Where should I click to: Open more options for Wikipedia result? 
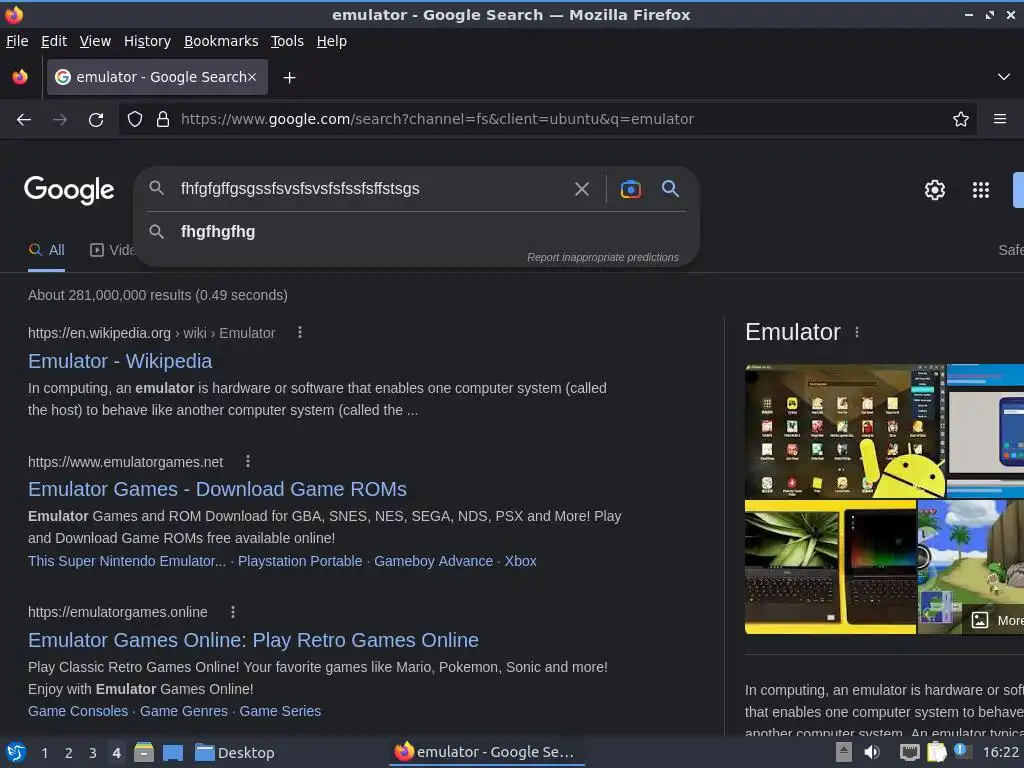(x=300, y=332)
